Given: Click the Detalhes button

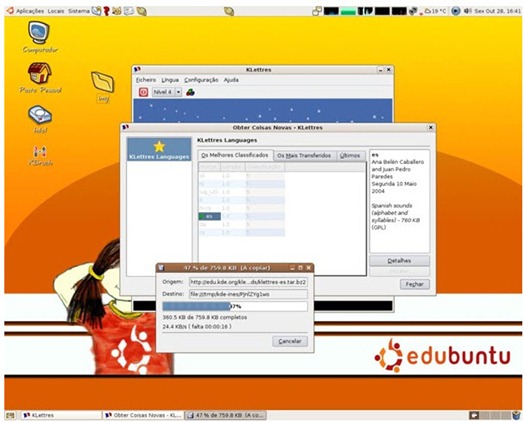Looking at the screenshot, I should click(399, 261).
